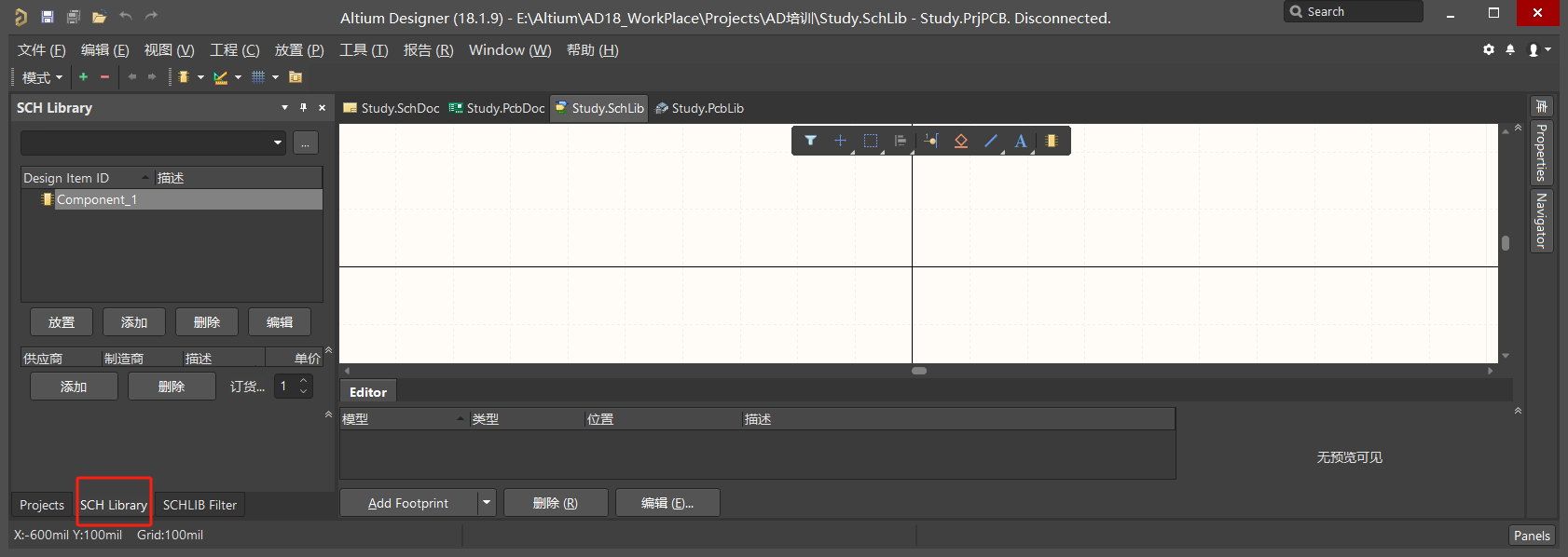Viewport: 1568px width, 557px height.
Task: Click the 放置 button under component list
Action: tap(62, 322)
